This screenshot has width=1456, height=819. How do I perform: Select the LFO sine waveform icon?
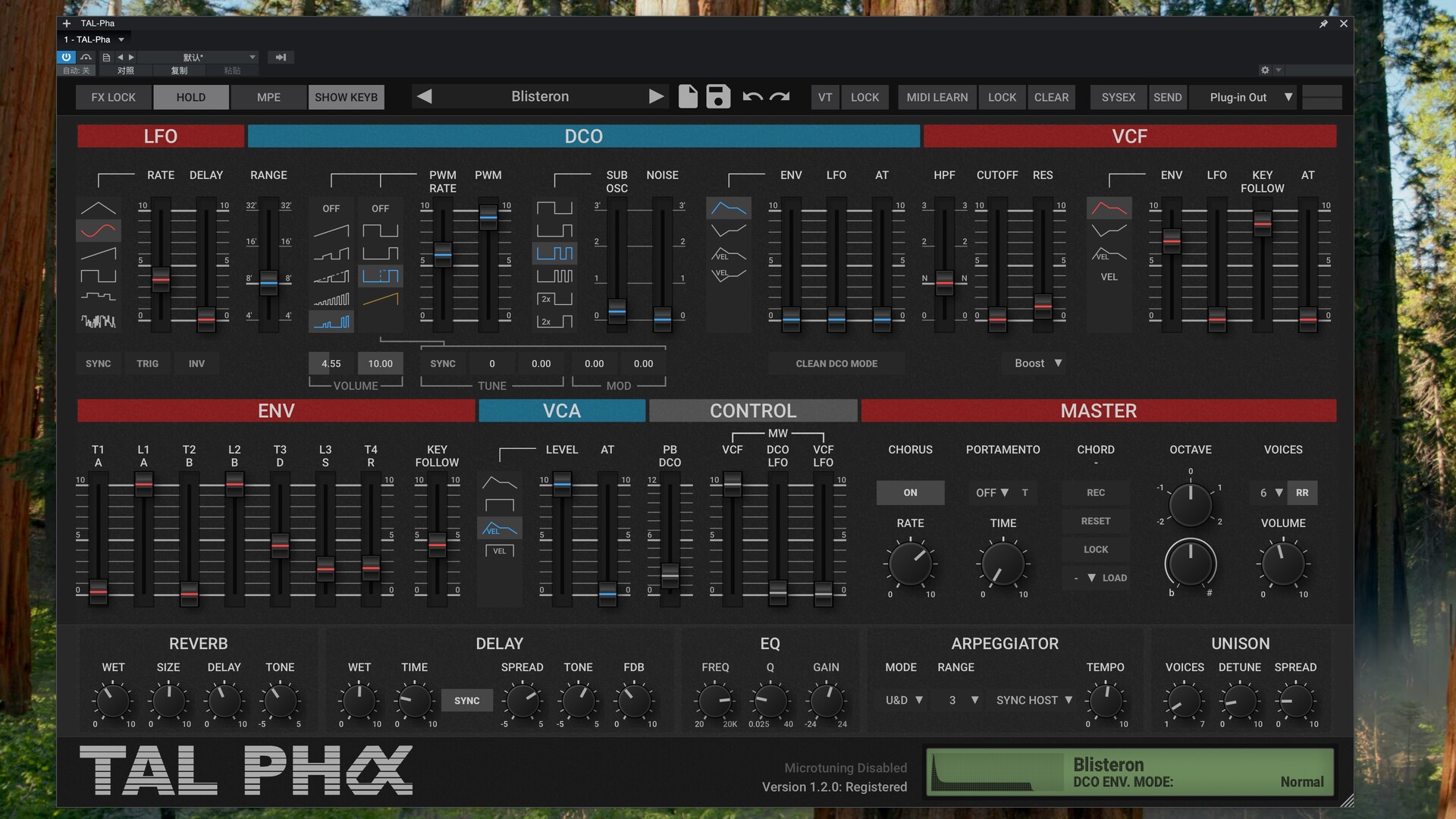click(x=99, y=230)
